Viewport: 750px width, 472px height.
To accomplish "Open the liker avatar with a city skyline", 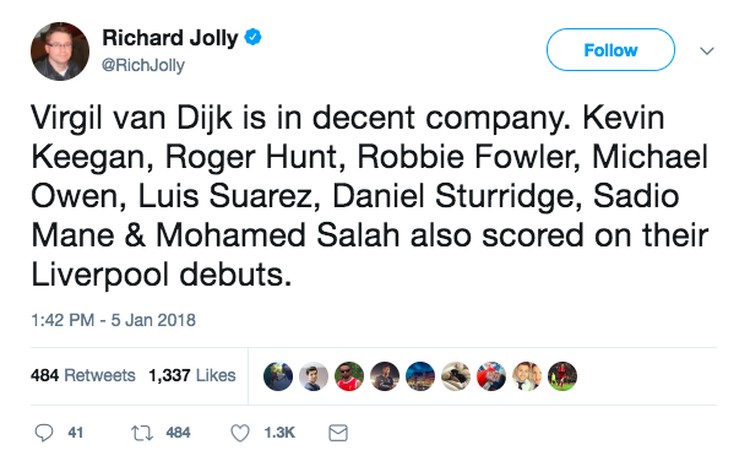I will coord(420,376).
